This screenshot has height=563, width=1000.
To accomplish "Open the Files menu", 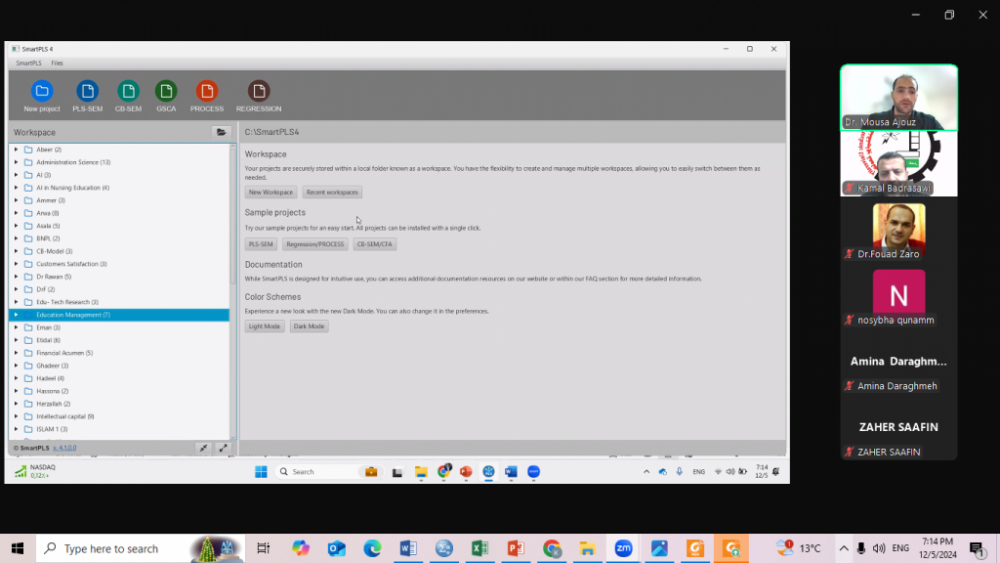I will 57,63.
